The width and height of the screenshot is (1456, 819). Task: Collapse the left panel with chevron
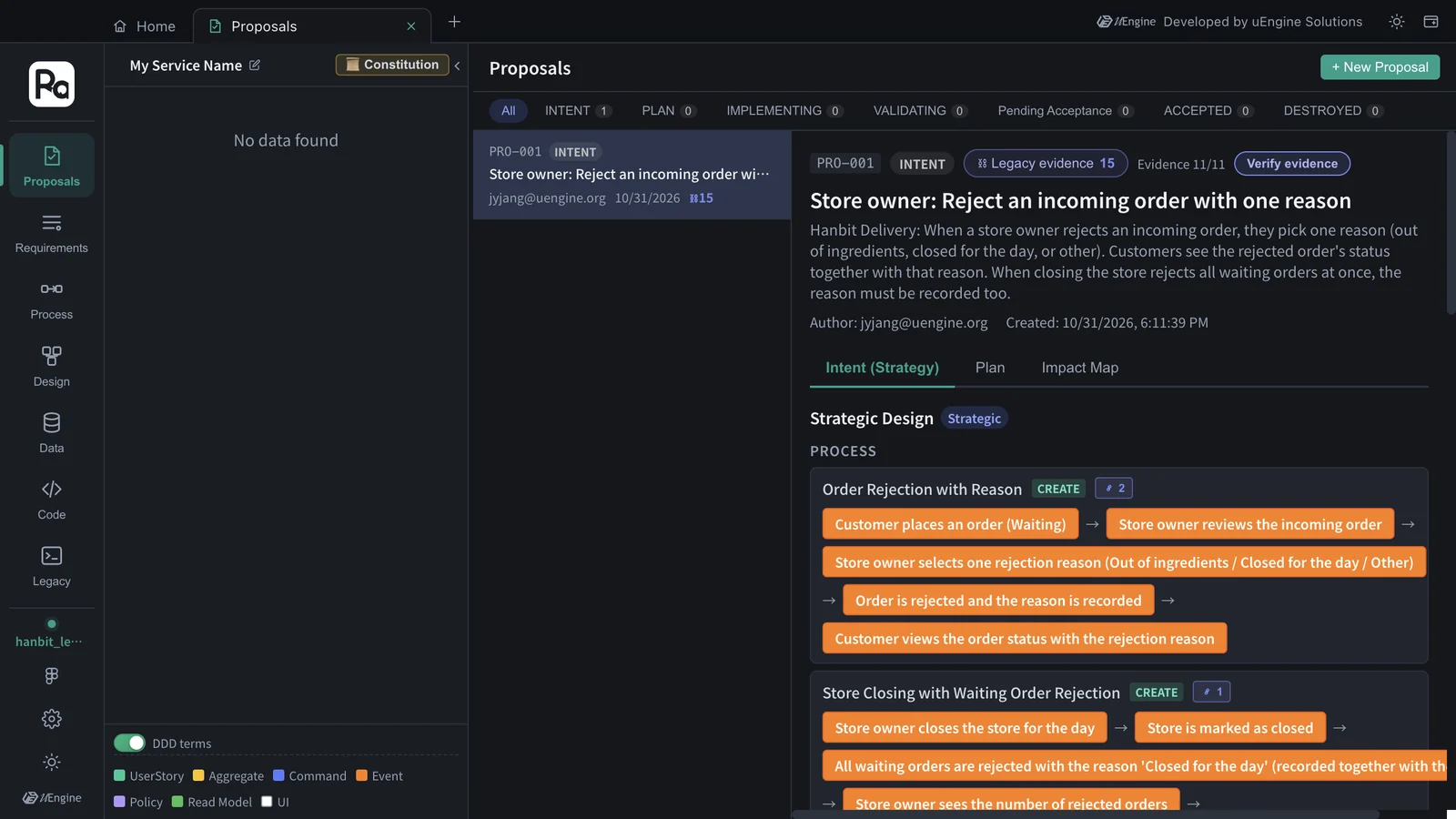458,66
